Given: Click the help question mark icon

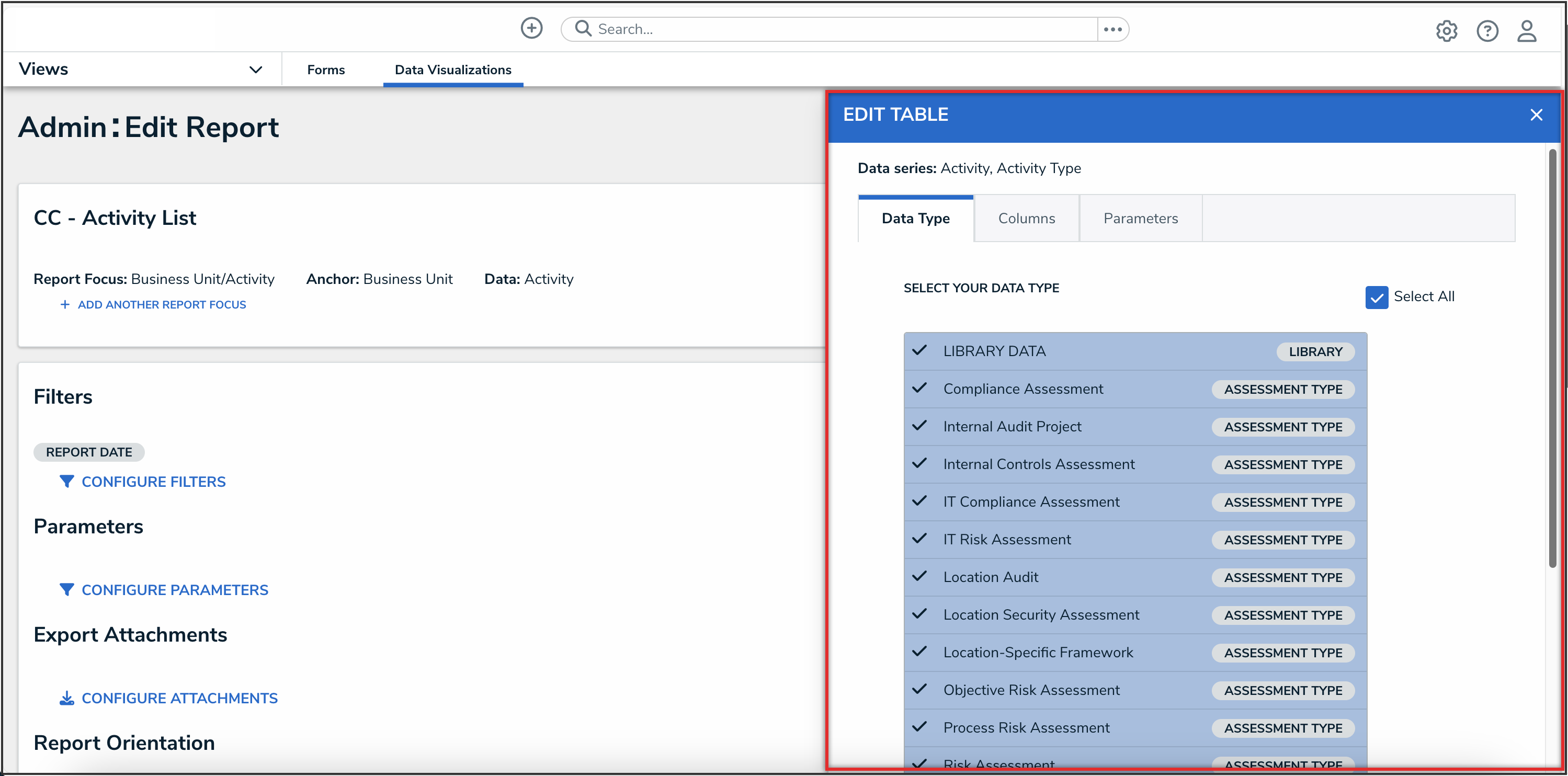Looking at the screenshot, I should coord(1486,30).
